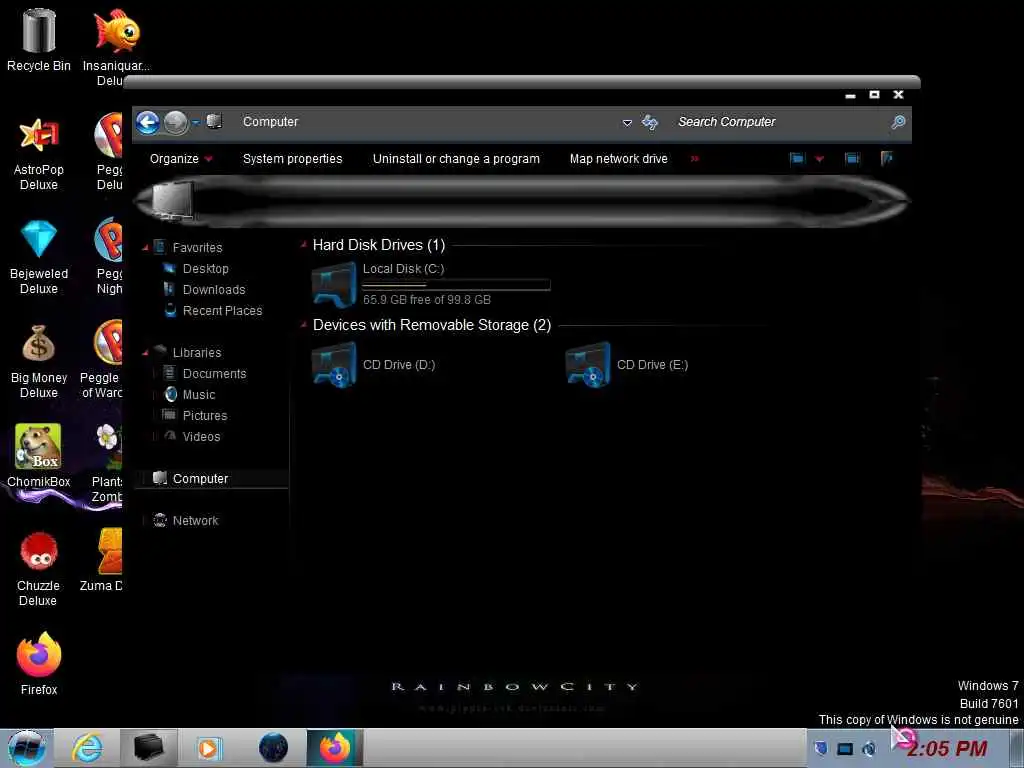Choose Uninstall or change a program
1024x768 pixels.
pos(456,159)
